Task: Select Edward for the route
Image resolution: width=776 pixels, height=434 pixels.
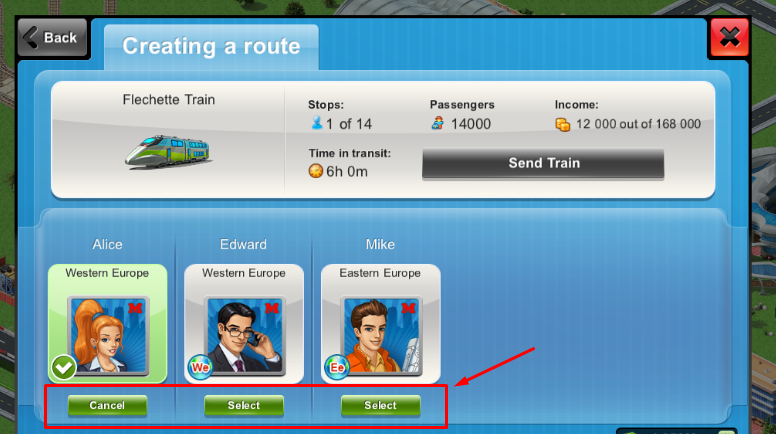Action: click(x=244, y=405)
